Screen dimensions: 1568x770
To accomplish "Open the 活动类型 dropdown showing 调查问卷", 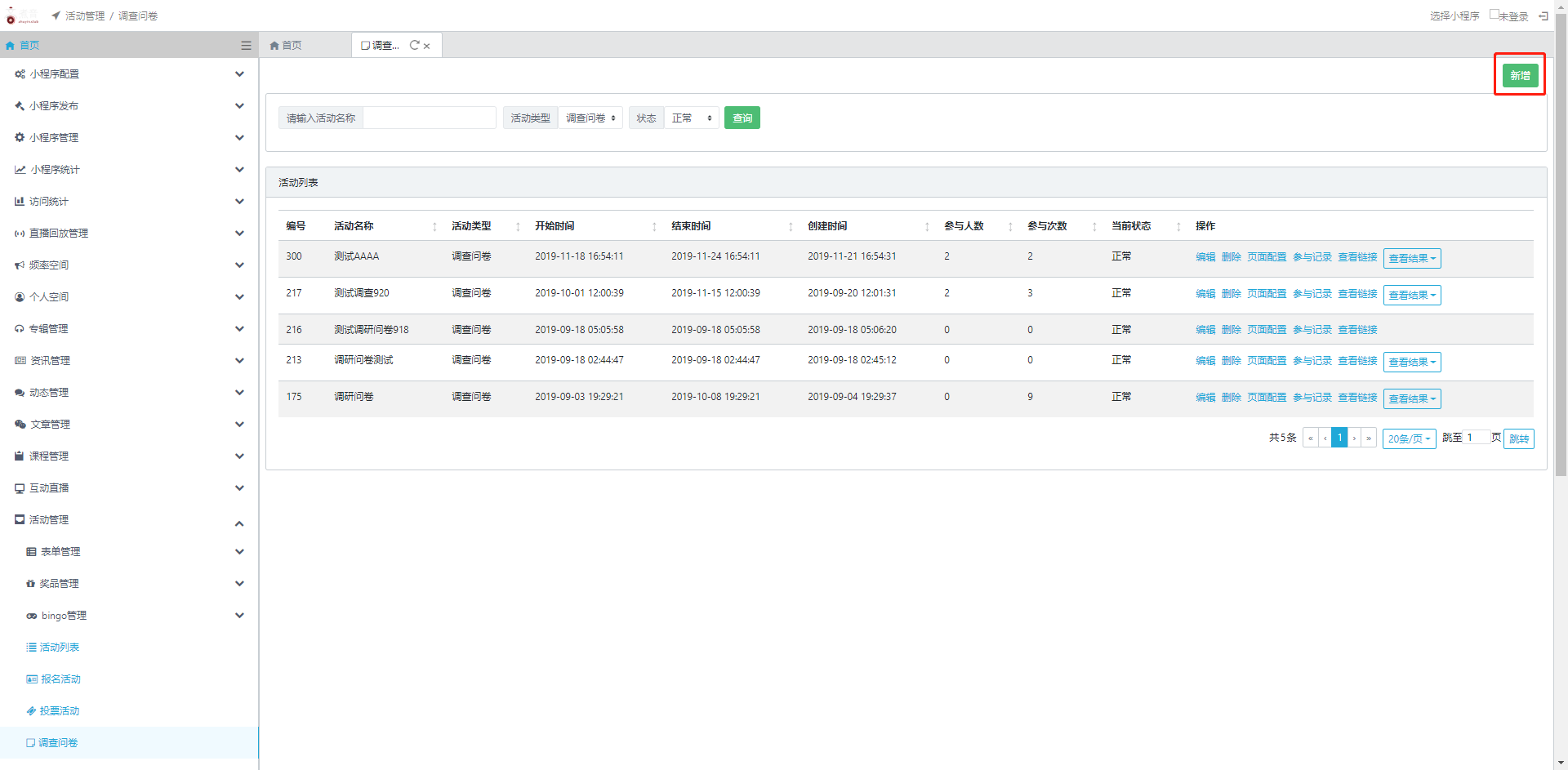I will [x=590, y=118].
